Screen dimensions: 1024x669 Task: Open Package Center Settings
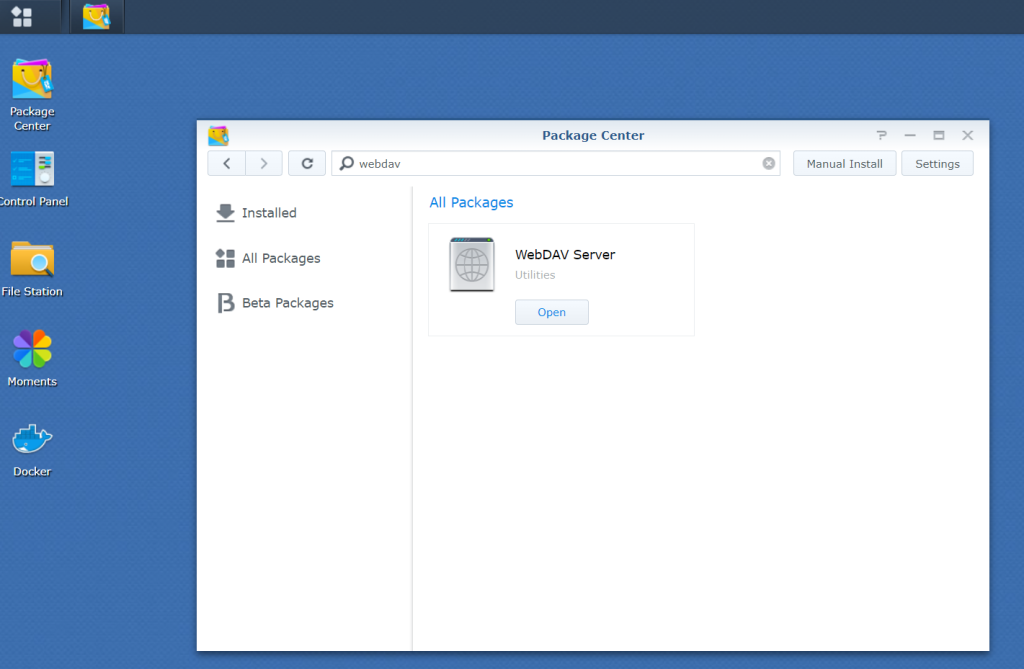[x=937, y=163]
